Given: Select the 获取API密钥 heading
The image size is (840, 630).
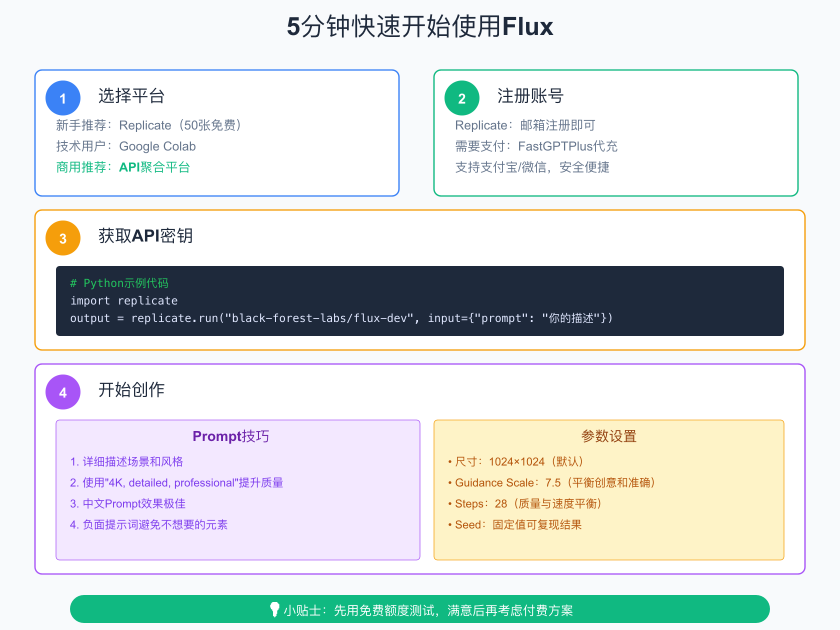Looking at the screenshot, I should 146,236.
